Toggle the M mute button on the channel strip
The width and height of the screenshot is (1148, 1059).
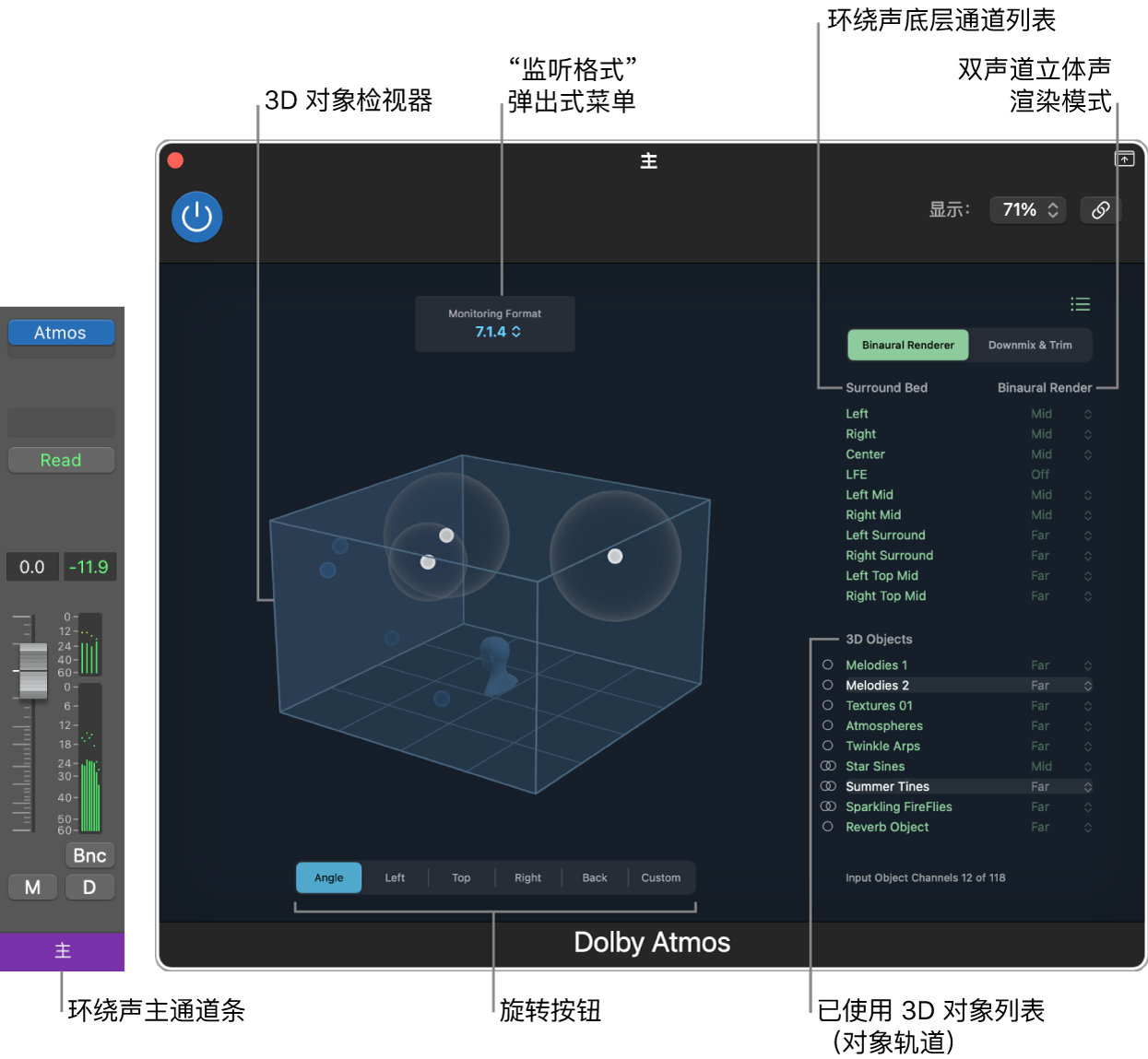click(32, 888)
